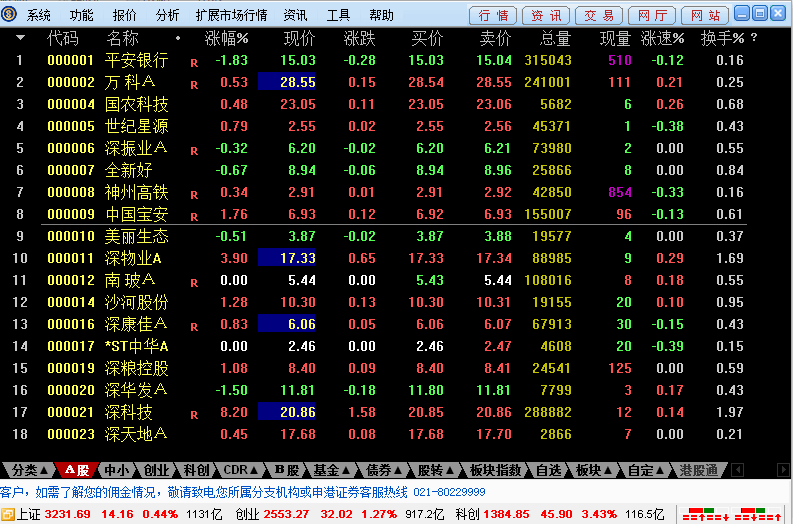Expand the 债券▲ tab menu

(384, 470)
